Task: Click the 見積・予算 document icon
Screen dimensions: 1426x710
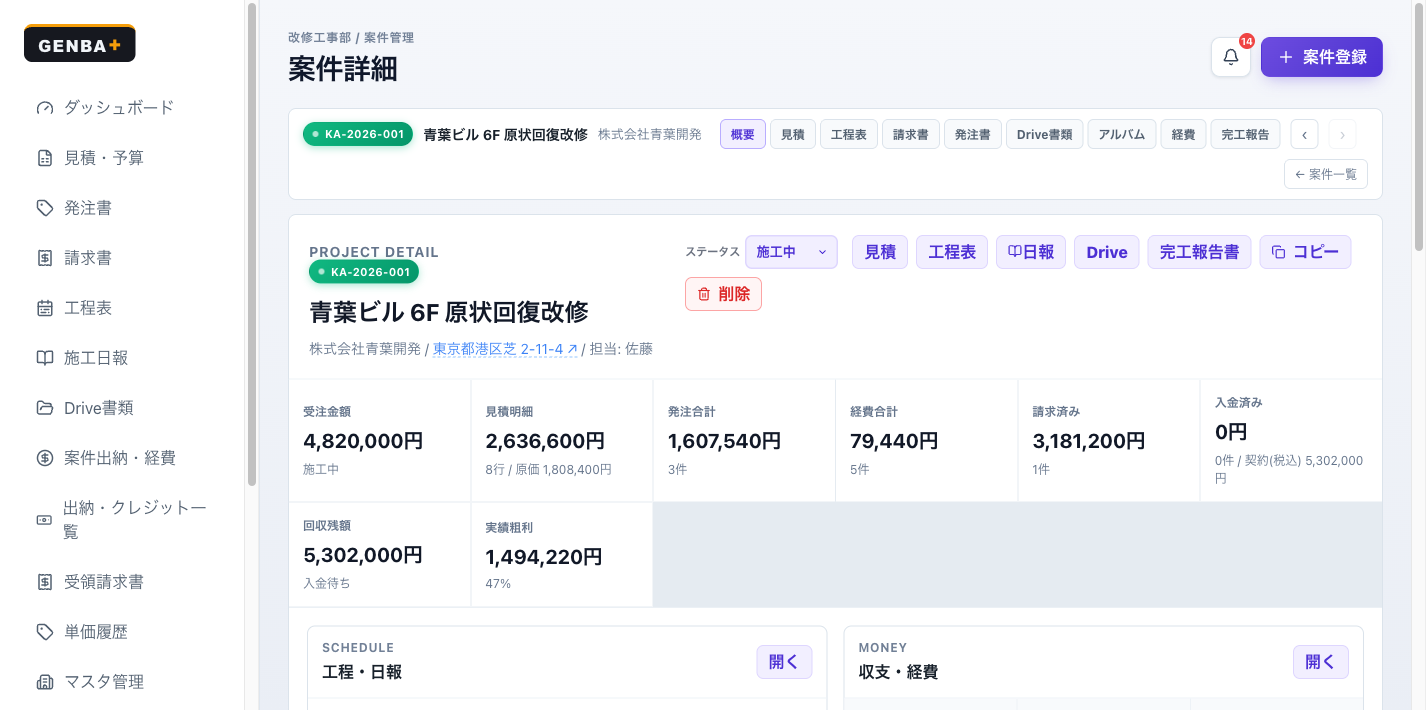Action: pyautogui.click(x=44, y=158)
